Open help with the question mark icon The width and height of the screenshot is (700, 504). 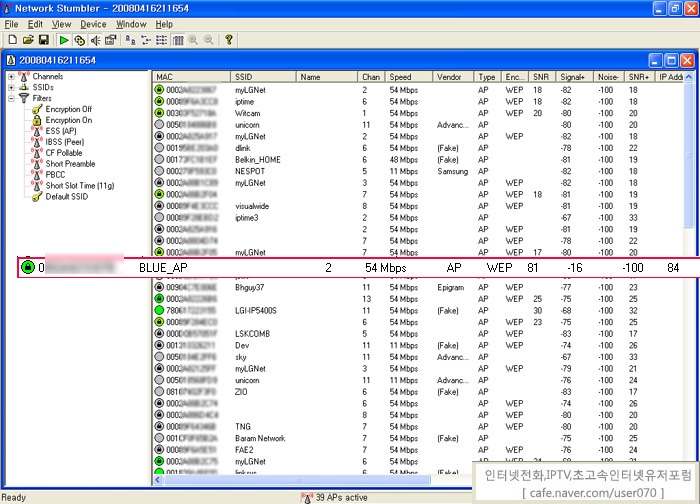click(x=229, y=40)
